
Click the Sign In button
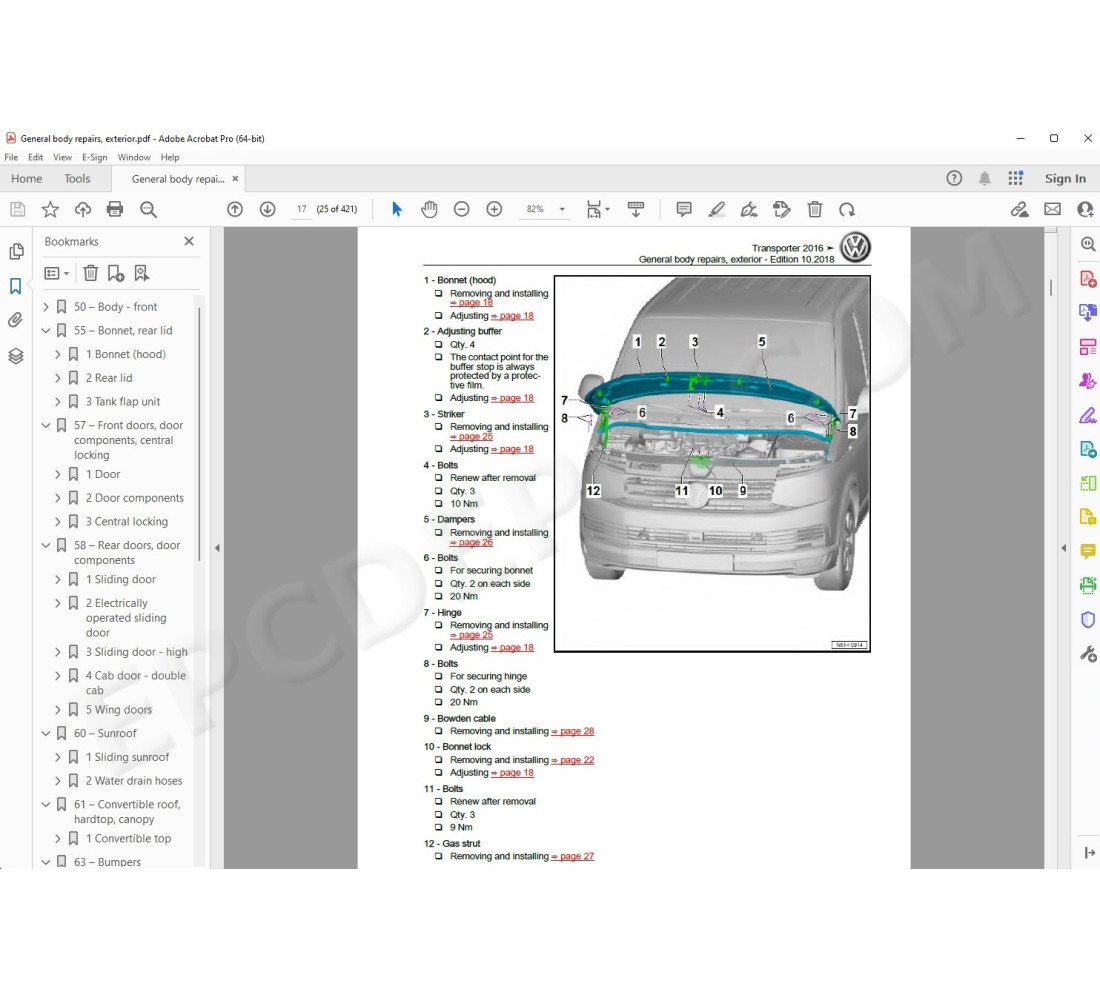(x=1064, y=178)
